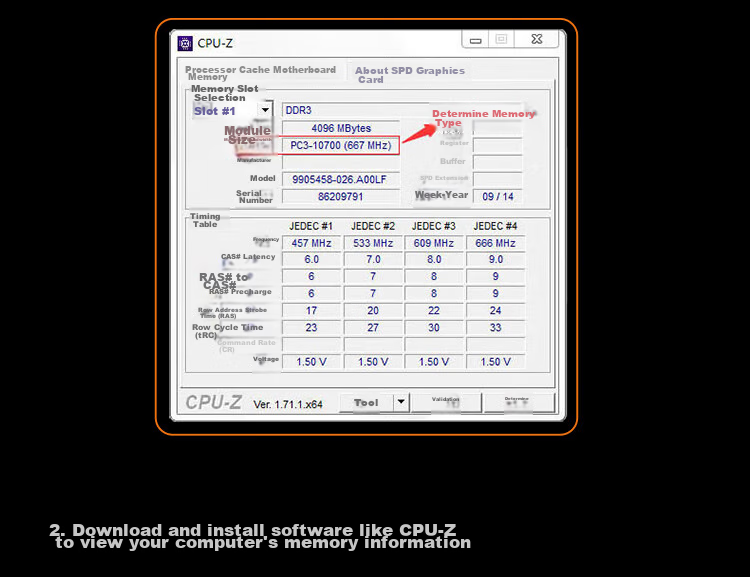Click the Determine button at bottom right

pos(519,402)
